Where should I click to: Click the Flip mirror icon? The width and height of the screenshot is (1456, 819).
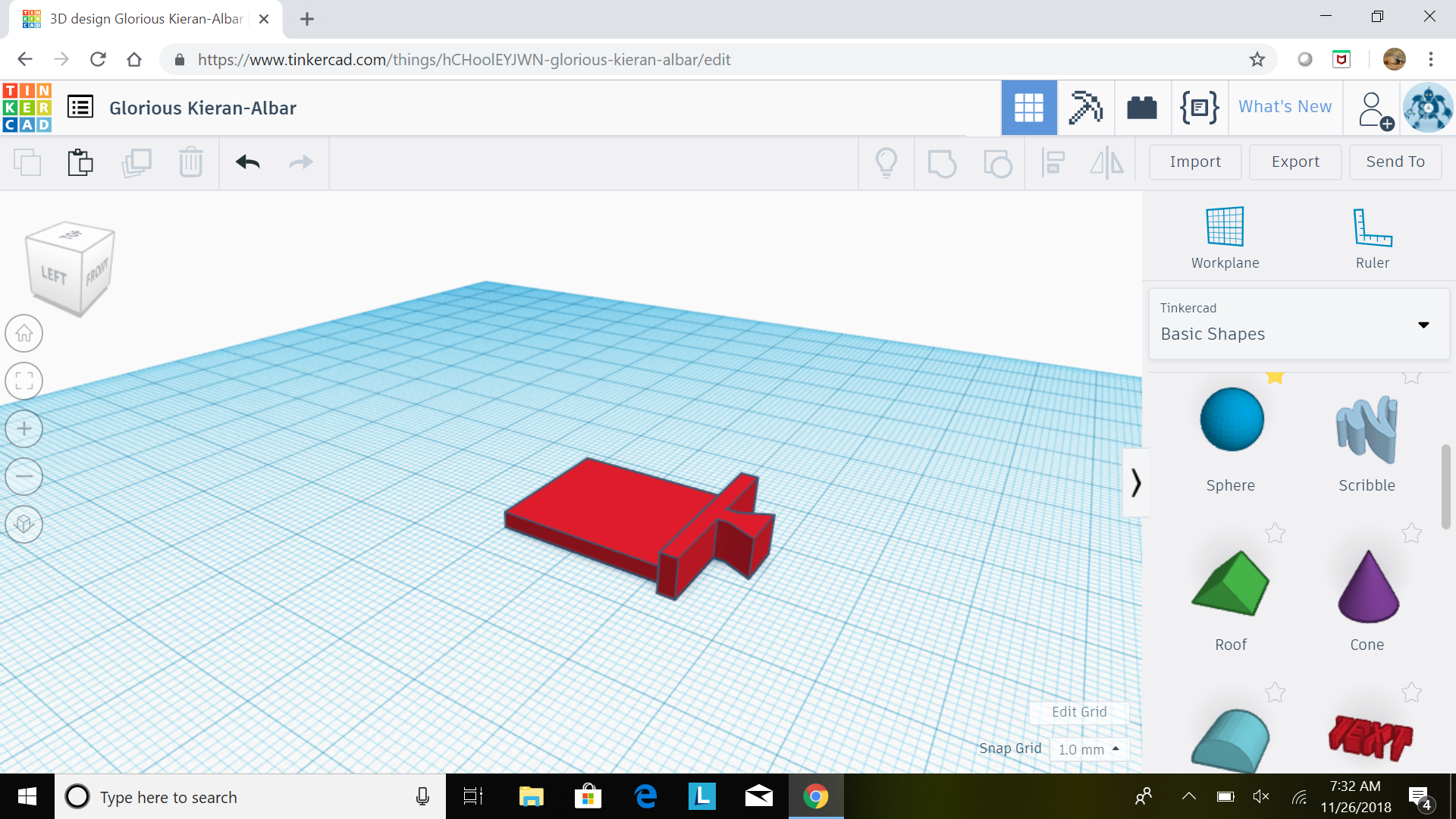click(1107, 162)
